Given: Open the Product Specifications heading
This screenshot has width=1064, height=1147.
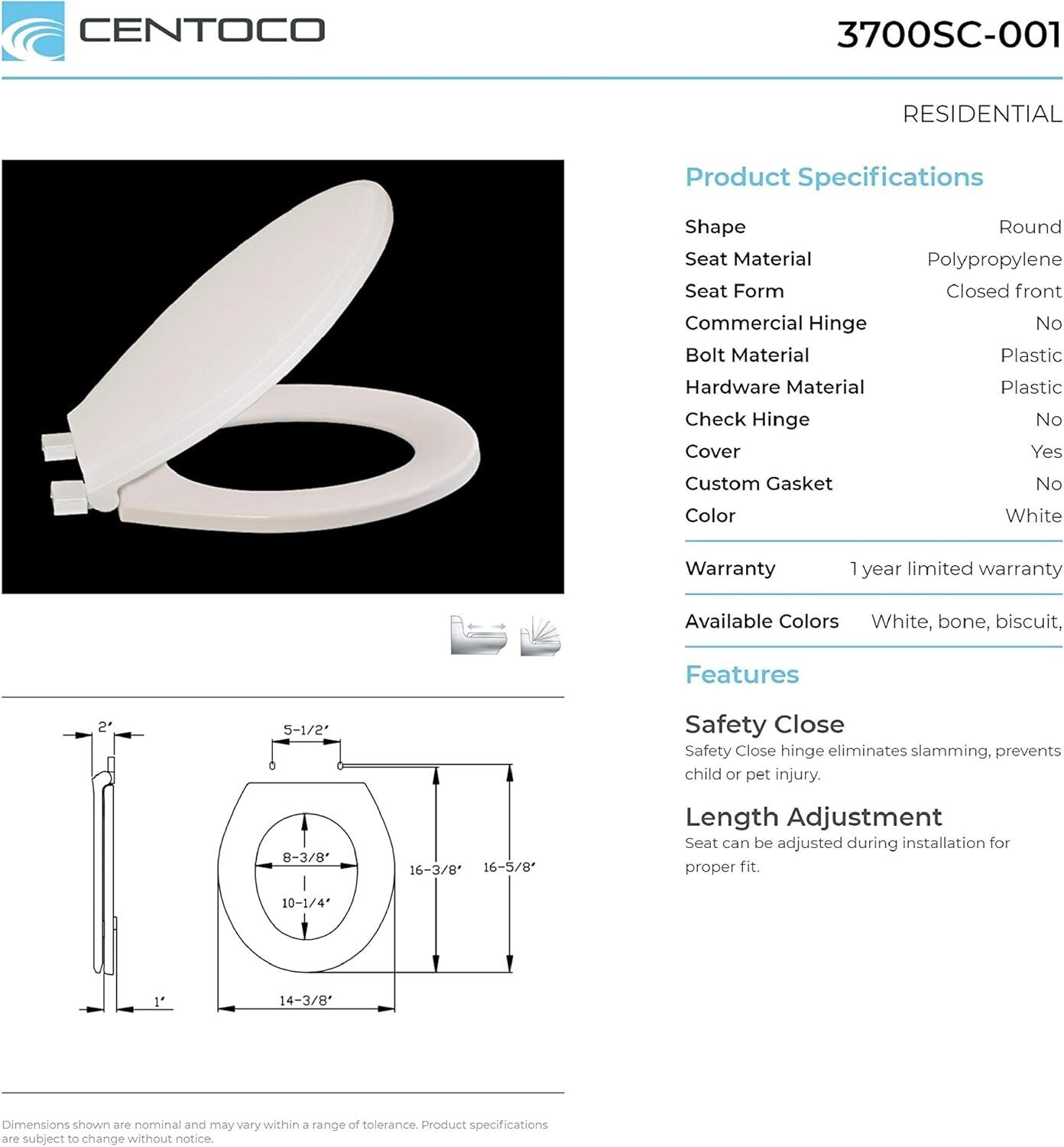Looking at the screenshot, I should (833, 177).
